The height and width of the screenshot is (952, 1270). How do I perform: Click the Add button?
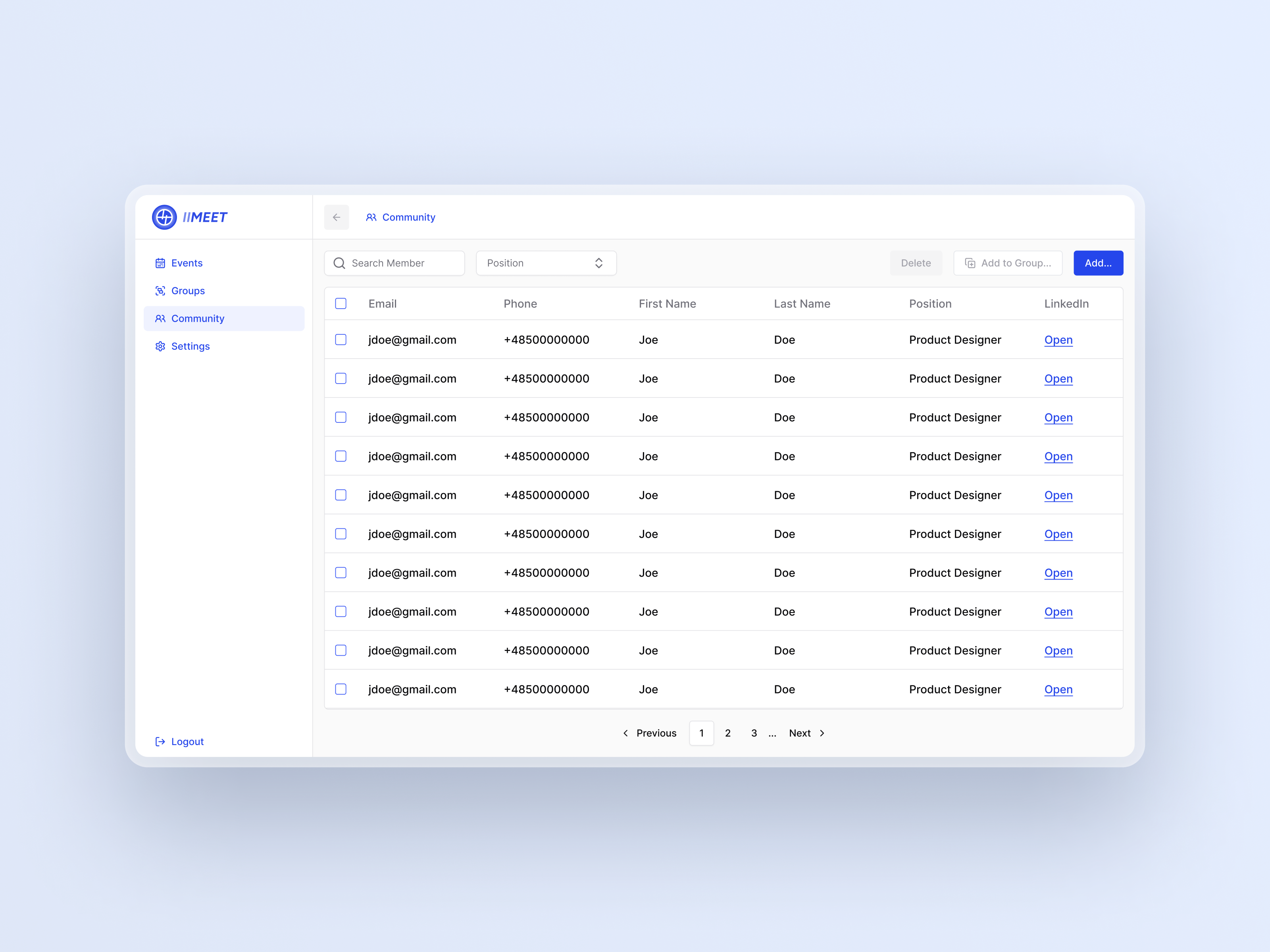(1098, 263)
